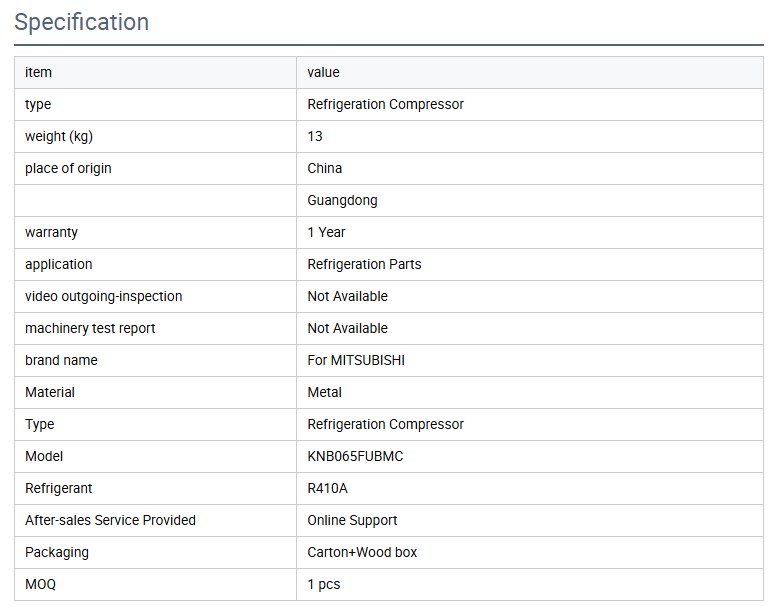Click the 'item' column header cell

point(38,72)
